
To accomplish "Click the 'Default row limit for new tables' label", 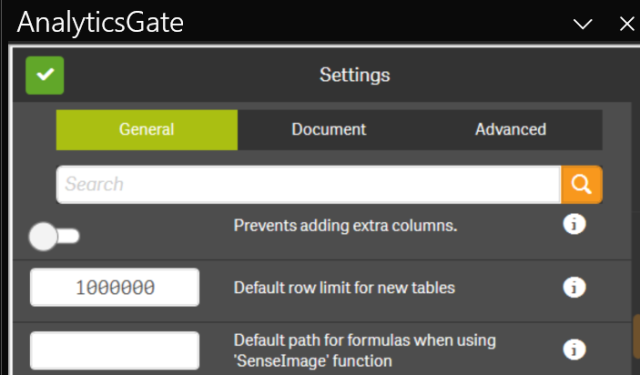I will pos(344,288).
